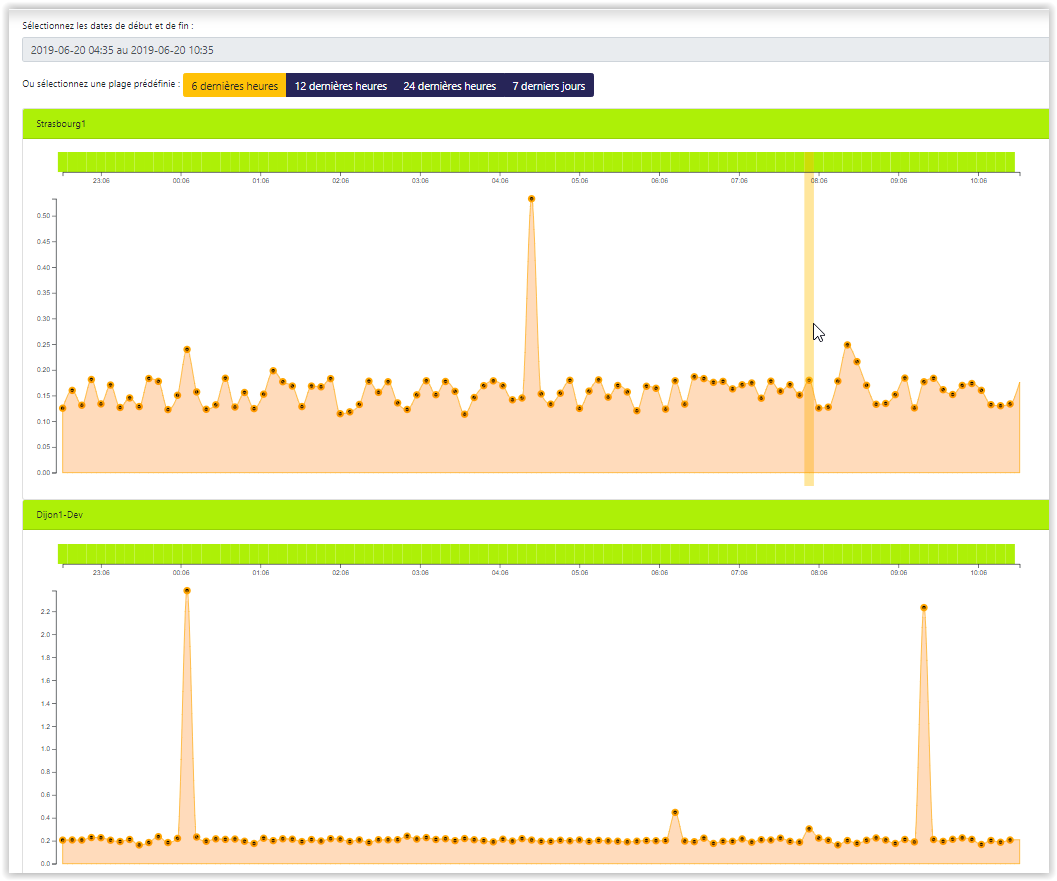Click the 2.2 label on Dijon1-Dev y-axis
The height and width of the screenshot is (881, 1057).
tap(45, 611)
